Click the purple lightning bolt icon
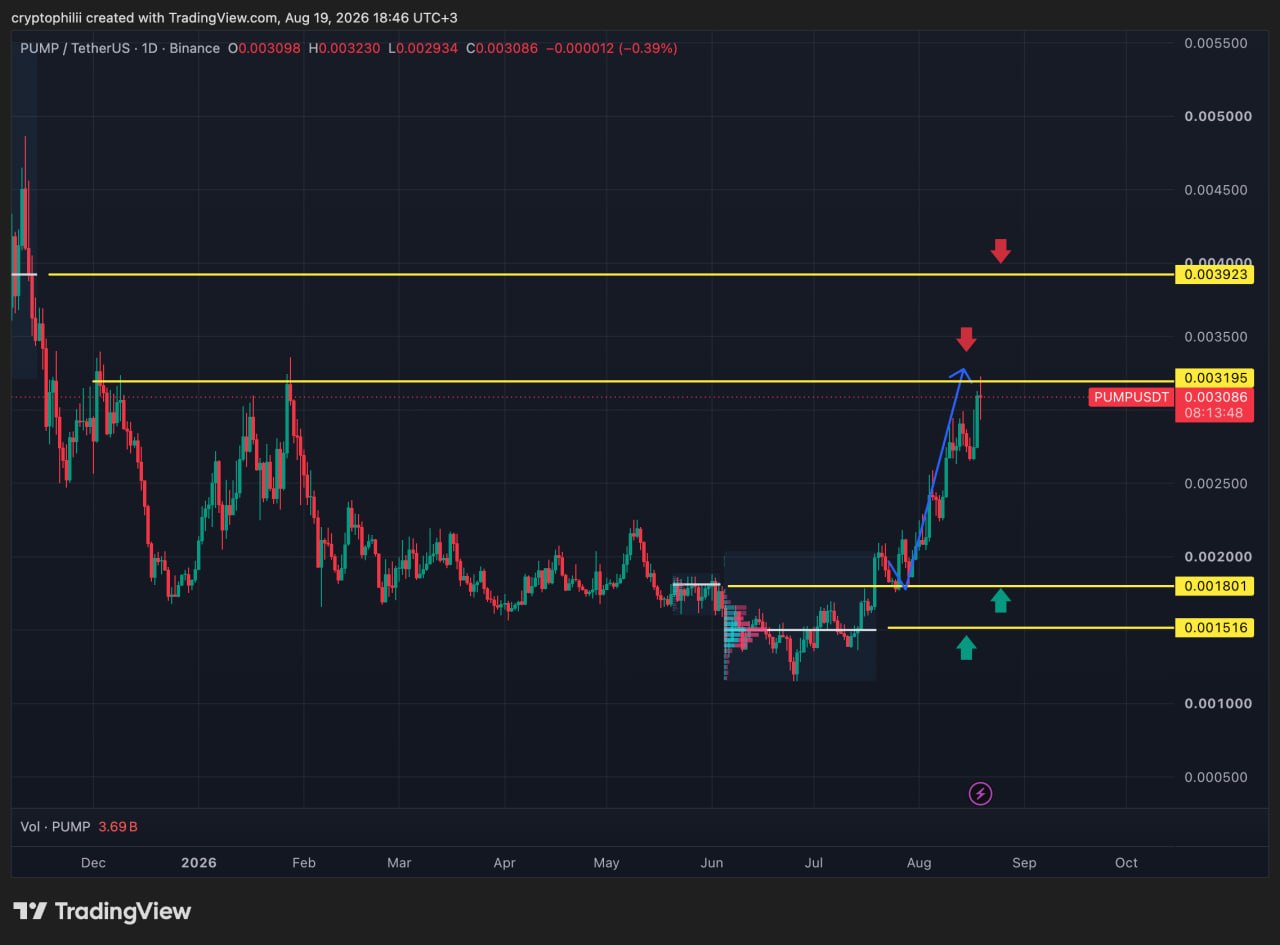This screenshot has height=945, width=1280. pos(981,794)
